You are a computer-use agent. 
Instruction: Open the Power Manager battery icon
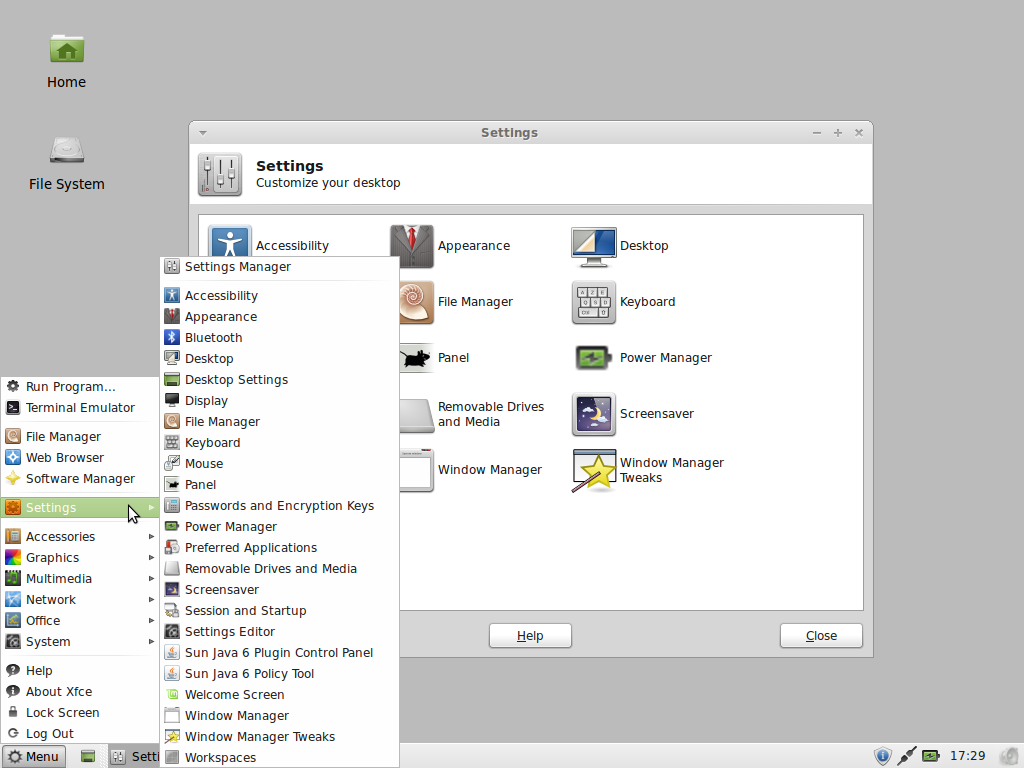pyautogui.click(x=594, y=358)
